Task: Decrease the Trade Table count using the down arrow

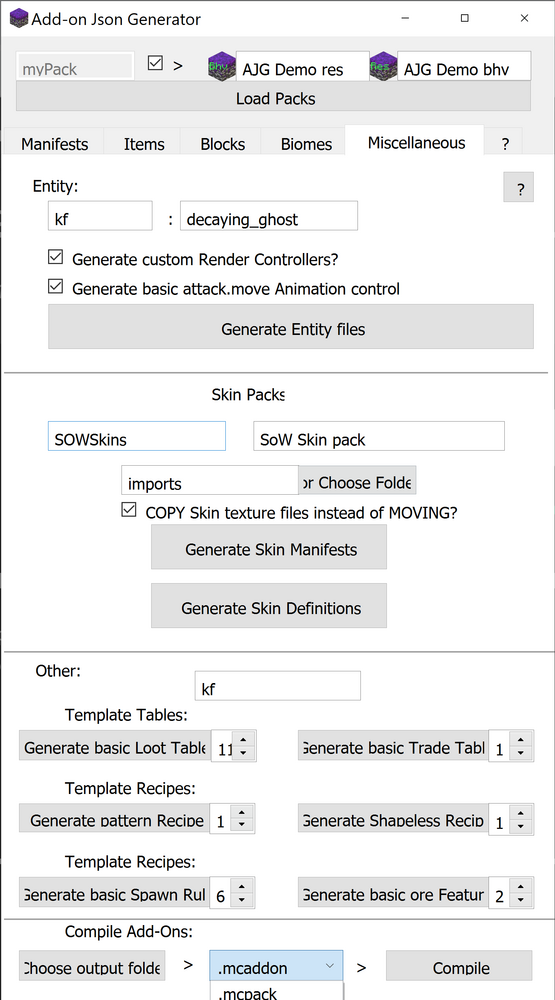Action: pyautogui.click(x=521, y=753)
